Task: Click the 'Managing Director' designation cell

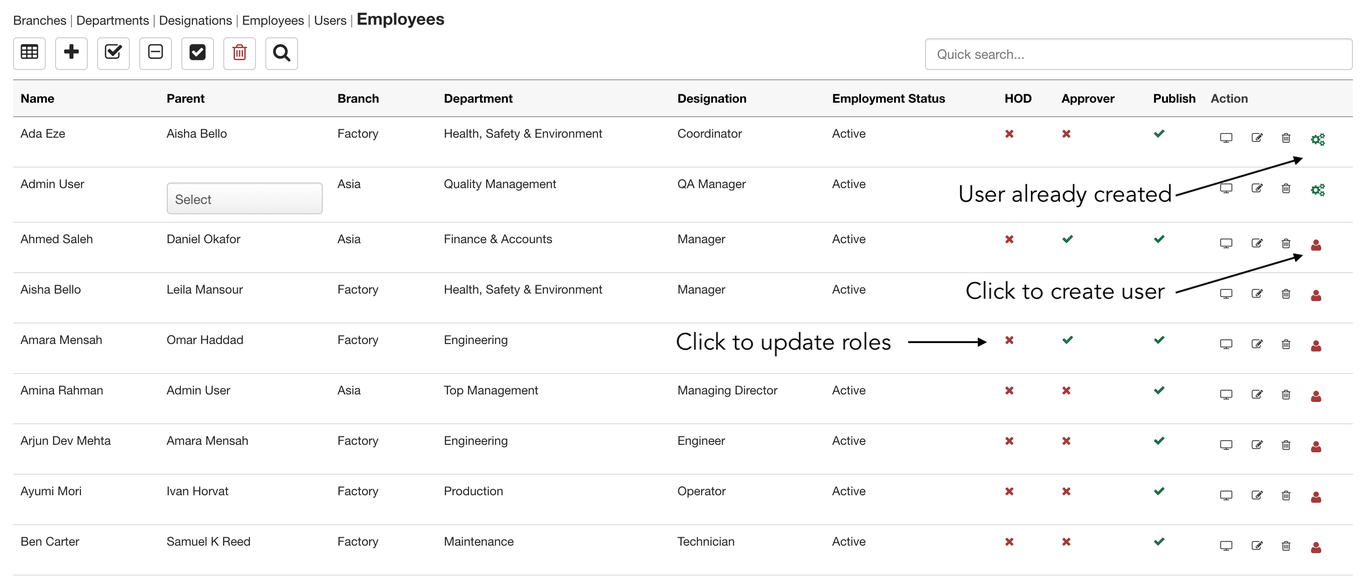Action: point(727,390)
